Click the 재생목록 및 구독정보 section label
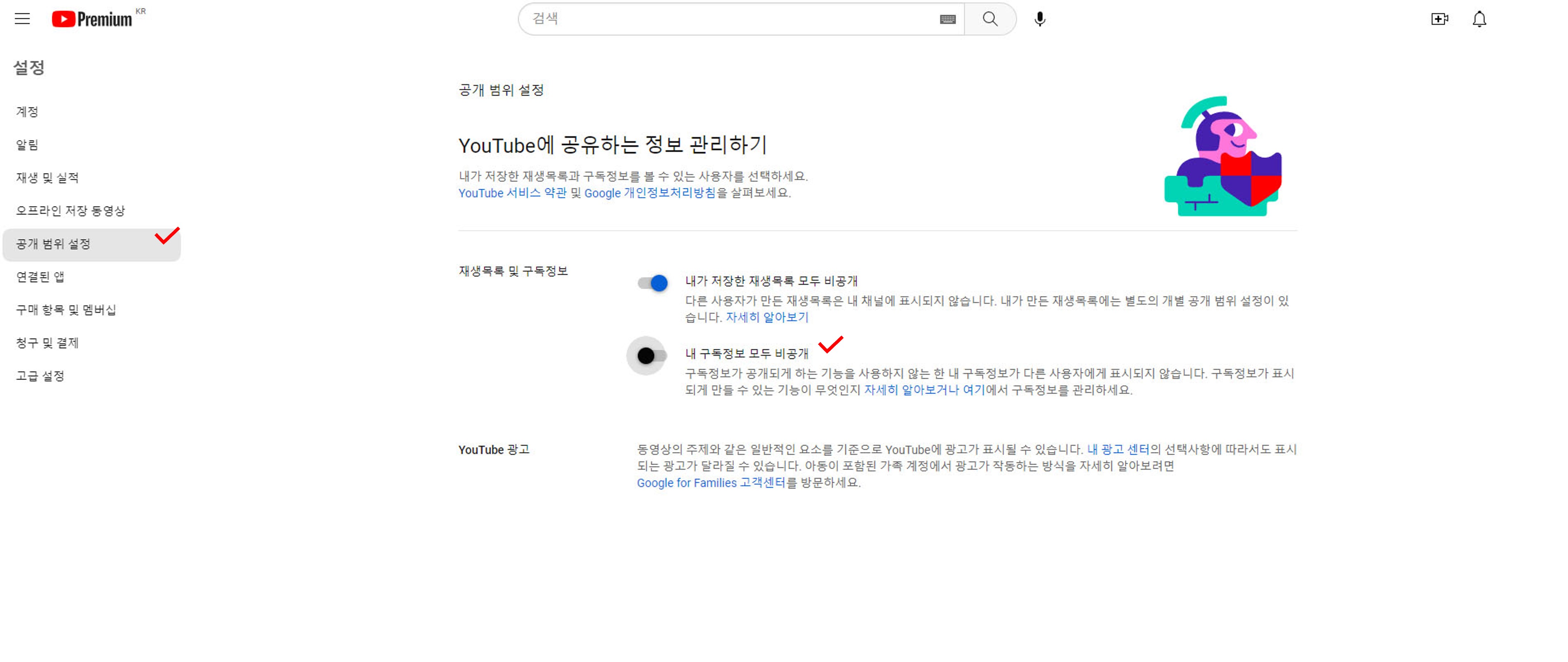This screenshot has height=662, width=1568. 512,271
